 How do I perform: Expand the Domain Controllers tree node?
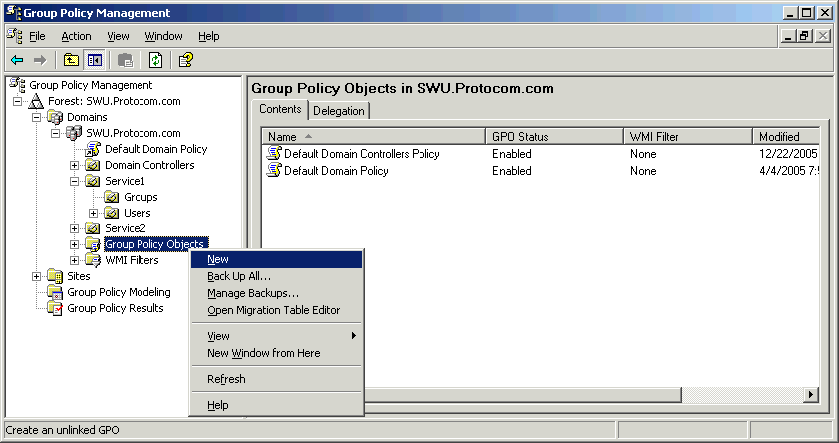75,165
